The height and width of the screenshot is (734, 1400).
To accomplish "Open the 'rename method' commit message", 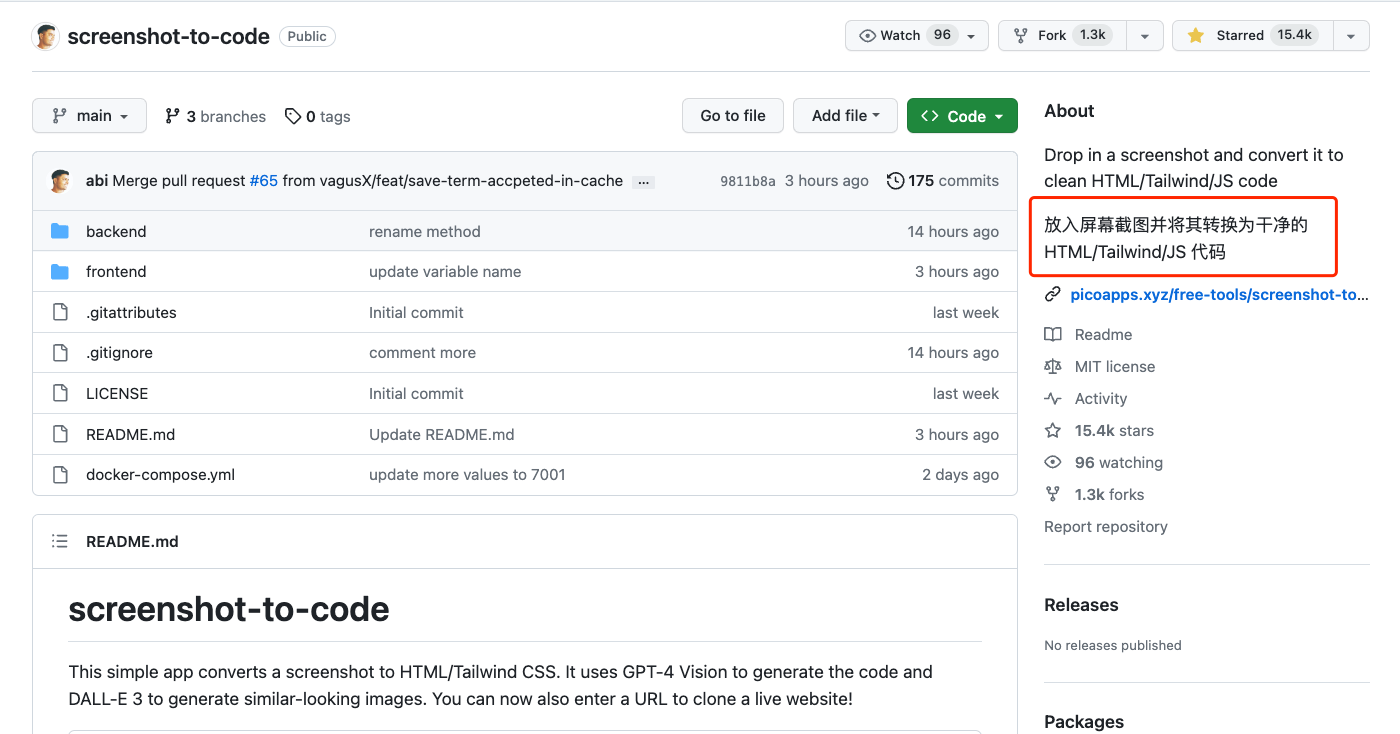I will tap(425, 231).
